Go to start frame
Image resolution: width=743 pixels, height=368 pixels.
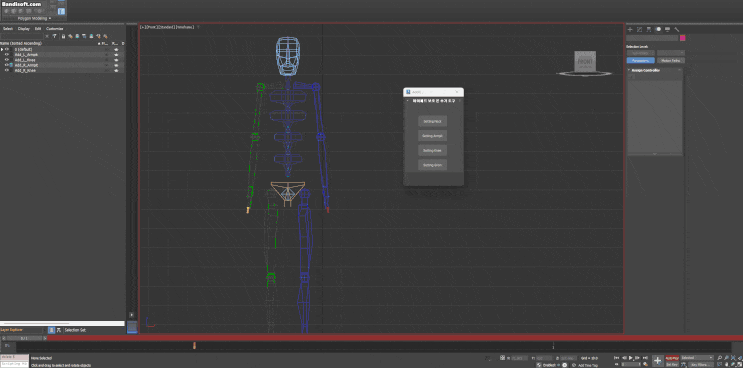(616, 358)
